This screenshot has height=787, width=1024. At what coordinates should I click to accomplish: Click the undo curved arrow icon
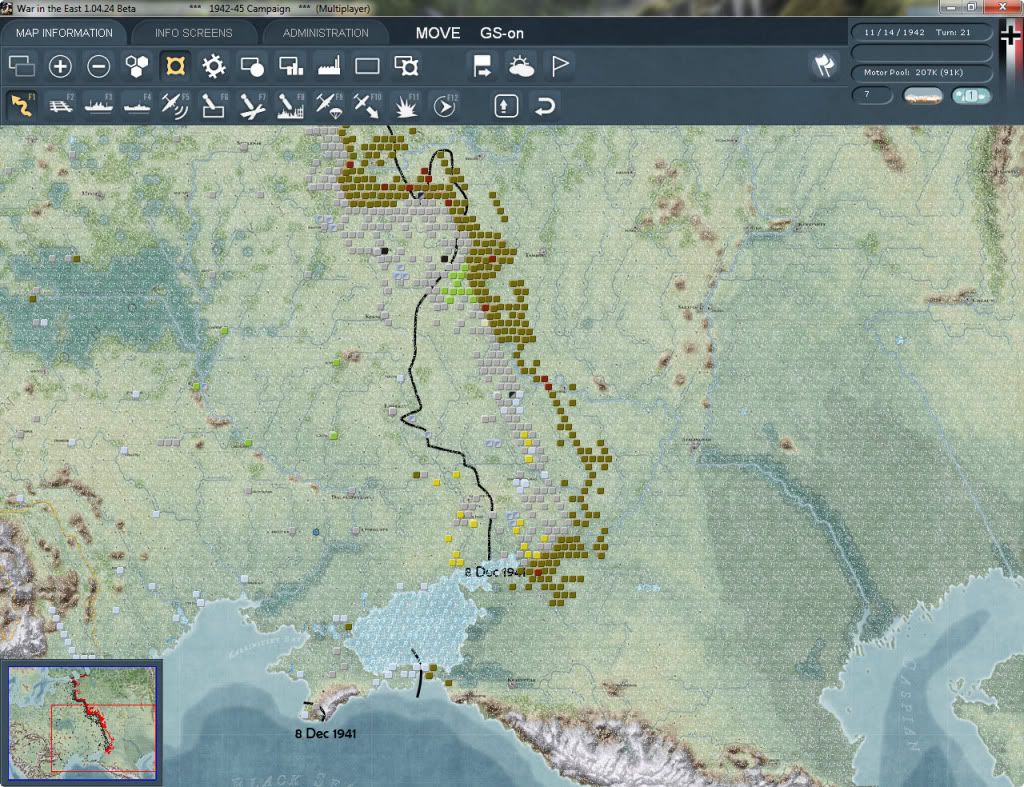point(544,106)
